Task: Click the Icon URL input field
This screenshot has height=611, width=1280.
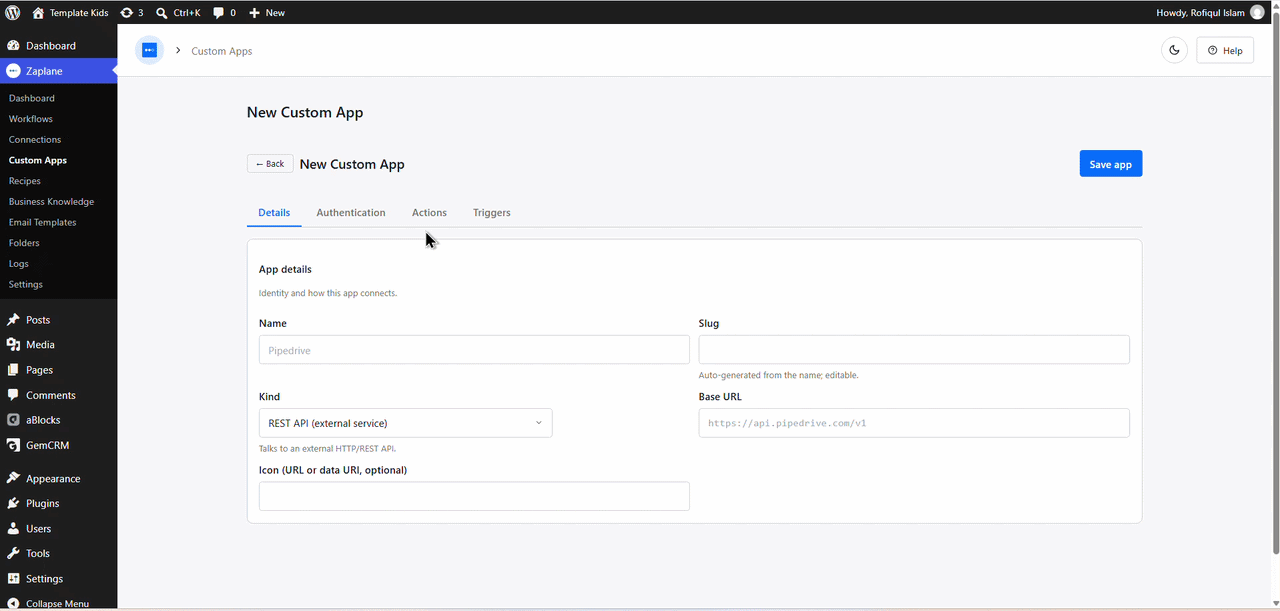Action: (474, 496)
